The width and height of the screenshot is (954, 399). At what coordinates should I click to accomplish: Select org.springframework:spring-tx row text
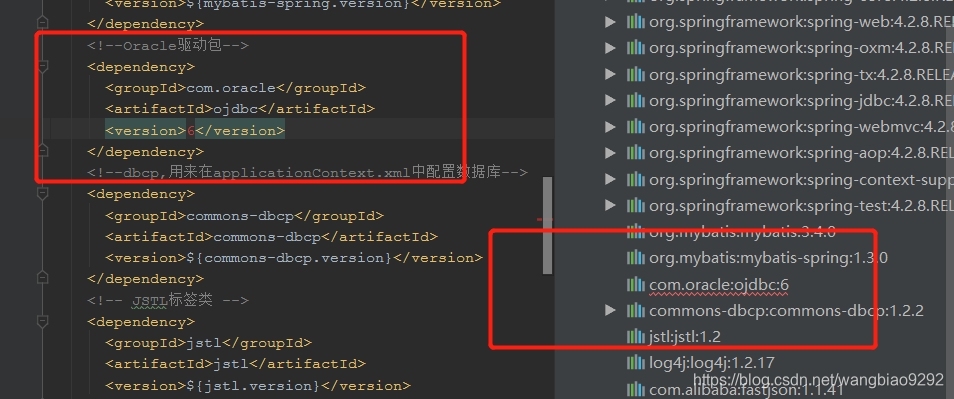(801, 74)
